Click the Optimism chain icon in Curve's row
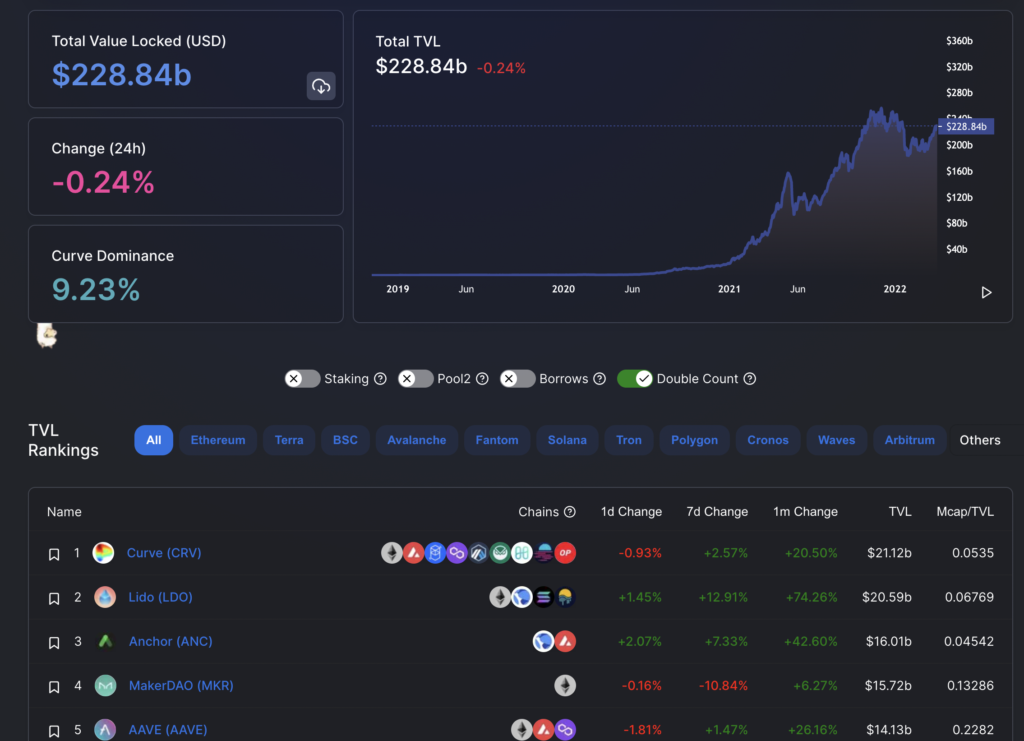Screen dimensions: 1024x741 click(565, 552)
